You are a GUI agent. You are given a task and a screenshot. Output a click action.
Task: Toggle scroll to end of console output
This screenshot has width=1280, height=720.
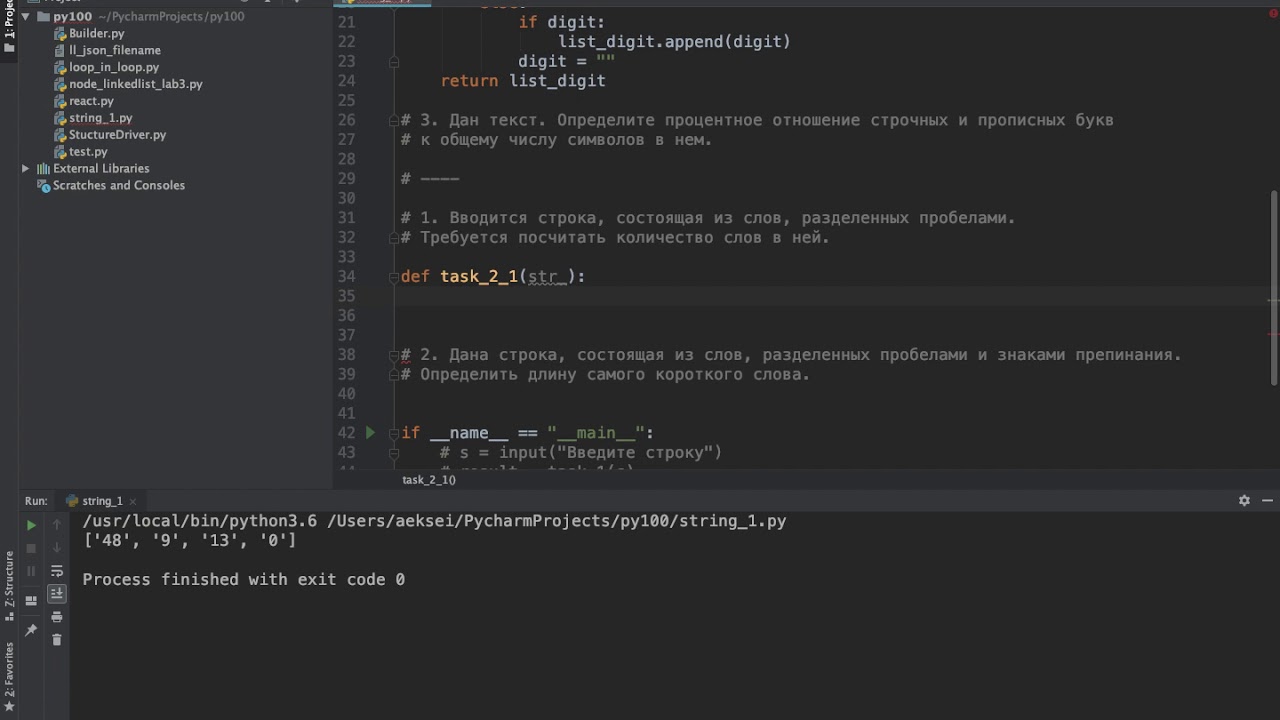tap(57, 594)
